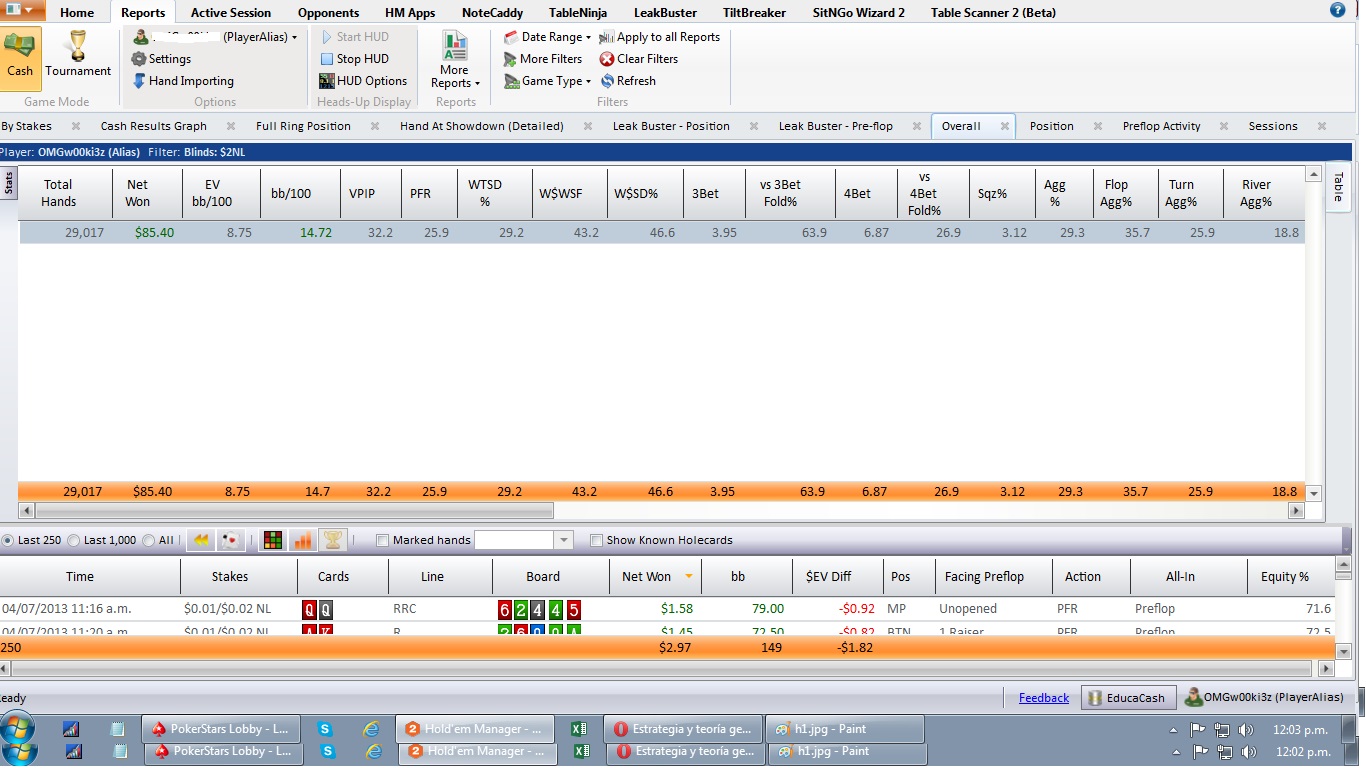Apply filters to all Reports
The image size is (1366, 768).
(660, 37)
